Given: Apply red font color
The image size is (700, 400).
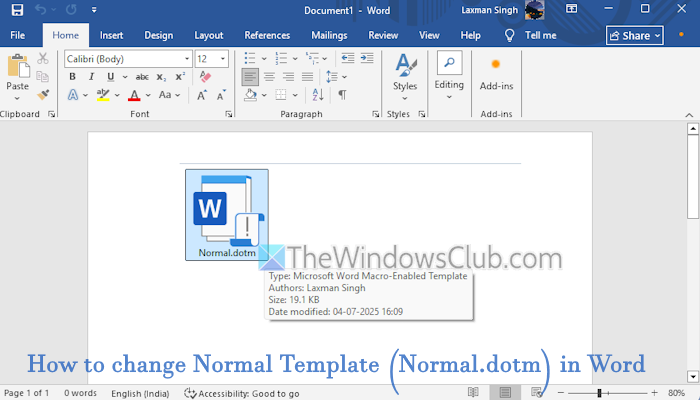Looking at the screenshot, I should tap(134, 95).
